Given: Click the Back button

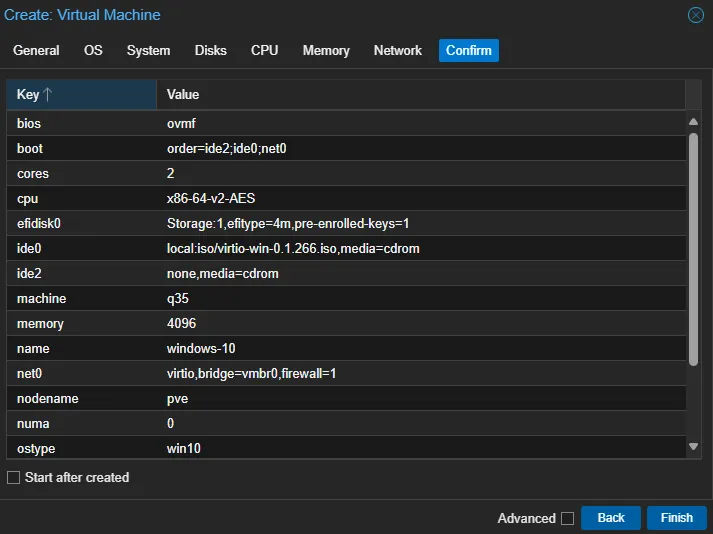Looking at the screenshot, I should click(x=610, y=518).
